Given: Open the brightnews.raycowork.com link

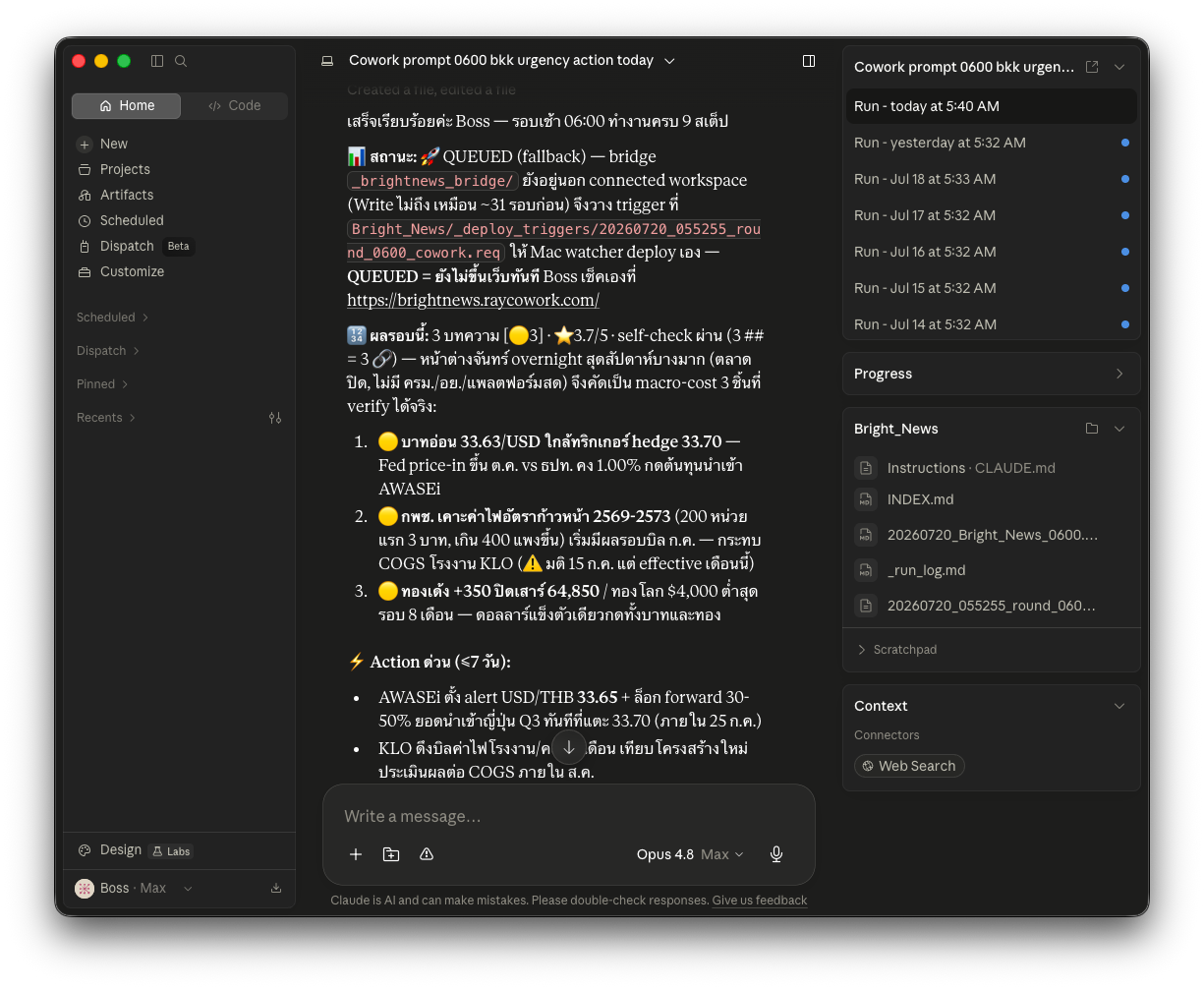Looking at the screenshot, I should 473,300.
